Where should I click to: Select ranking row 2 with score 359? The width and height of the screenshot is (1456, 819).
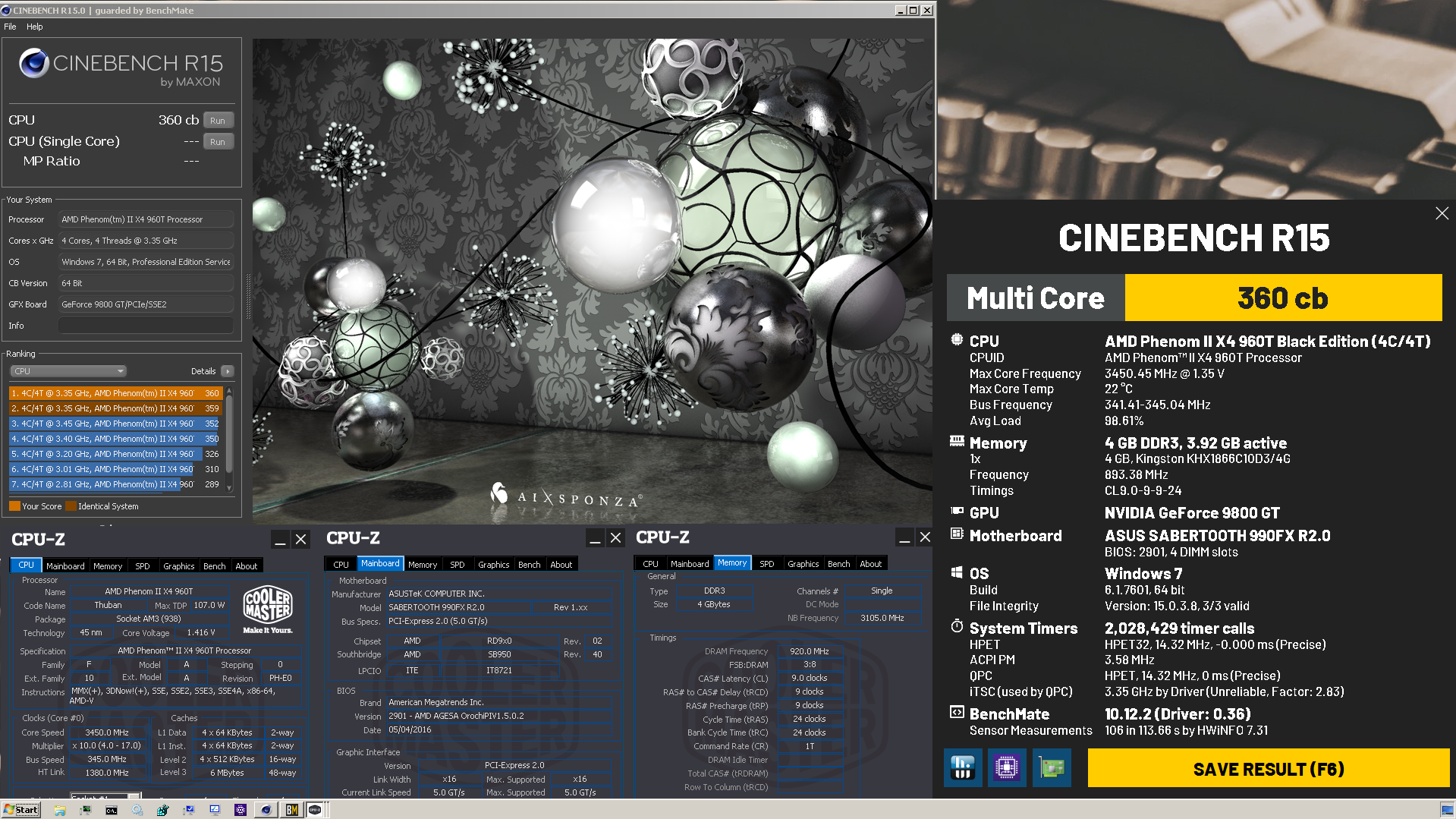[115, 408]
